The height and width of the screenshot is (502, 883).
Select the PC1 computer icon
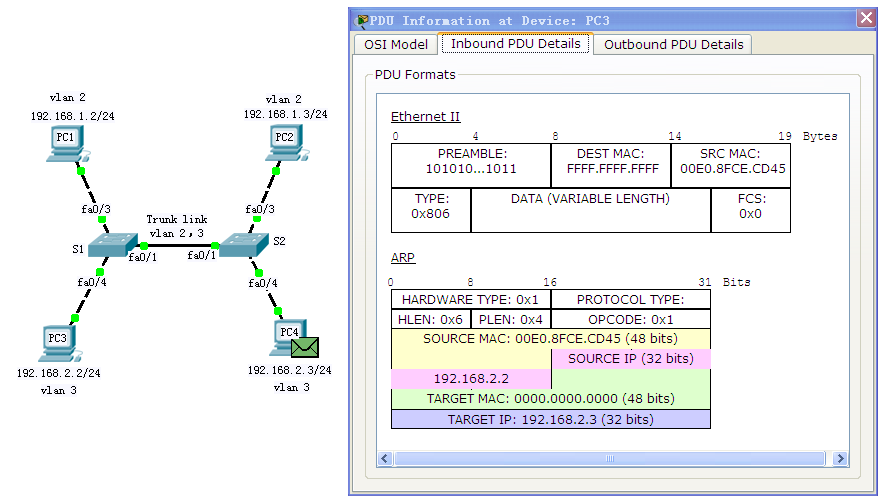(x=66, y=144)
